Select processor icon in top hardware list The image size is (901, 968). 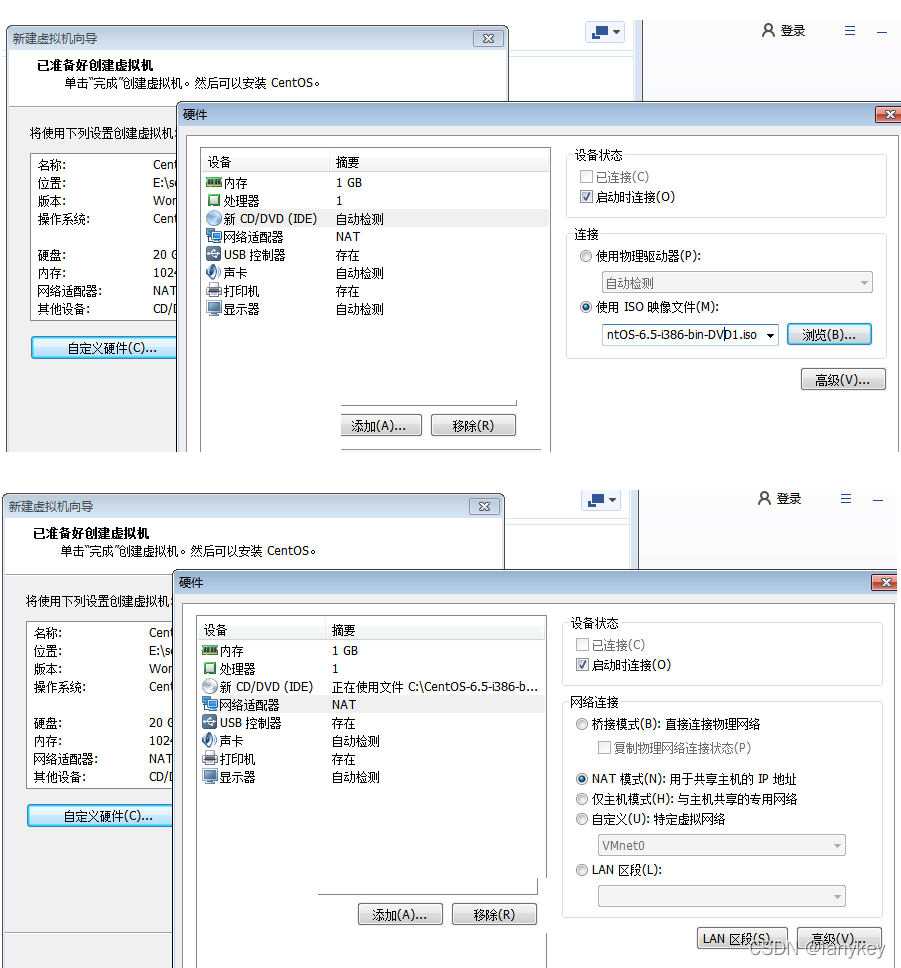214,200
